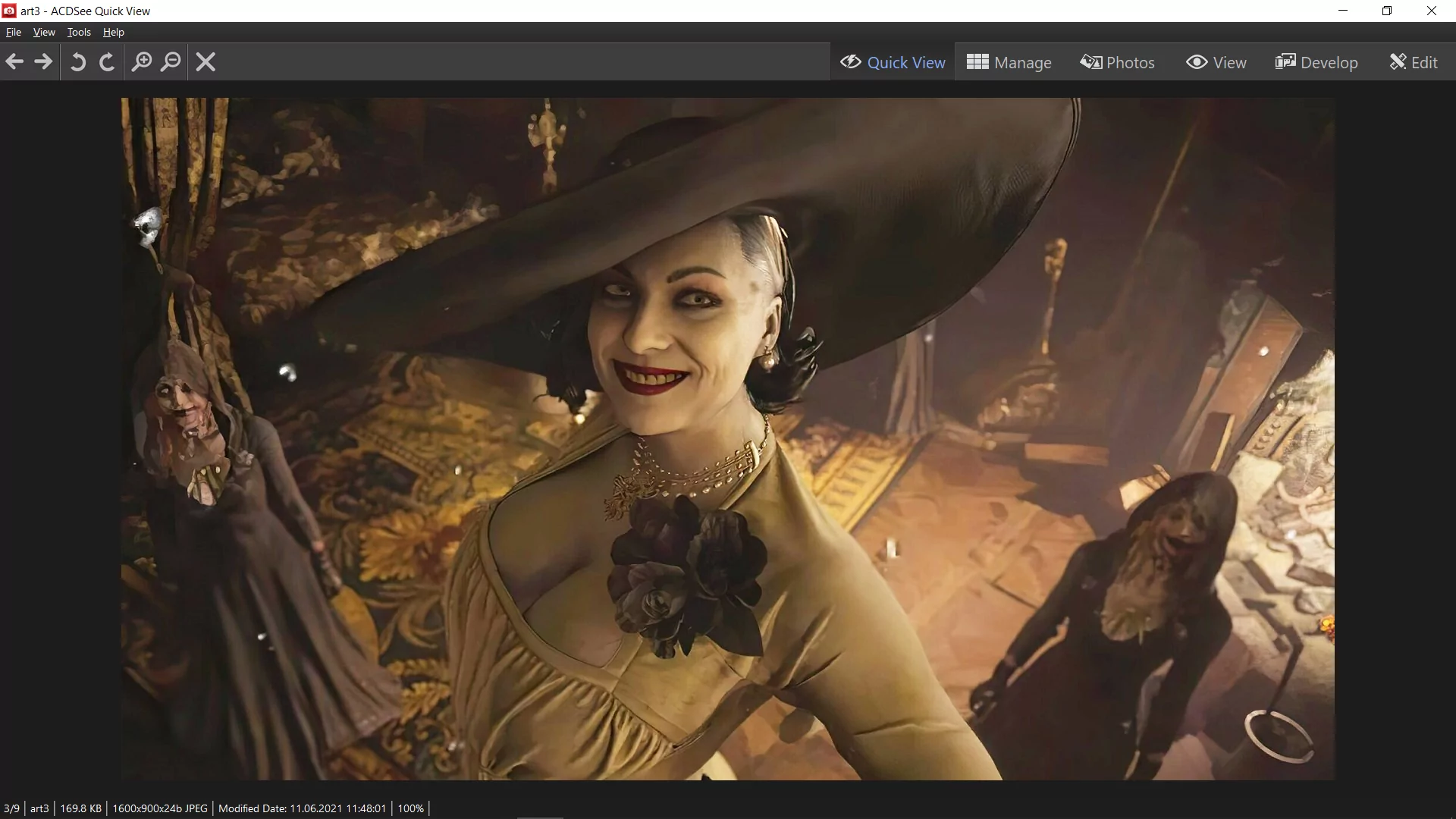1456x819 pixels.
Task: Click the art3 filename in status bar
Action: pos(39,808)
